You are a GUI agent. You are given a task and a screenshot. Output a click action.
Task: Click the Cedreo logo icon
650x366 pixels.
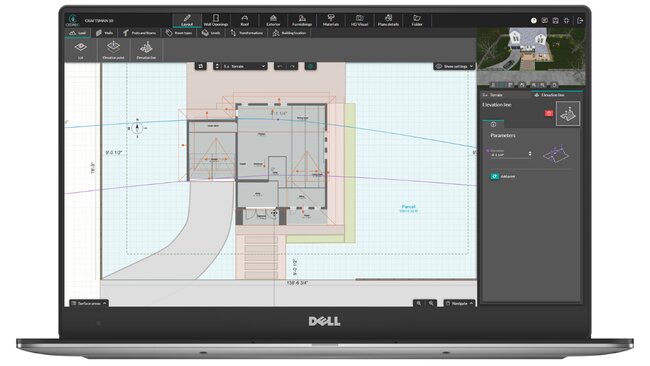73,20
